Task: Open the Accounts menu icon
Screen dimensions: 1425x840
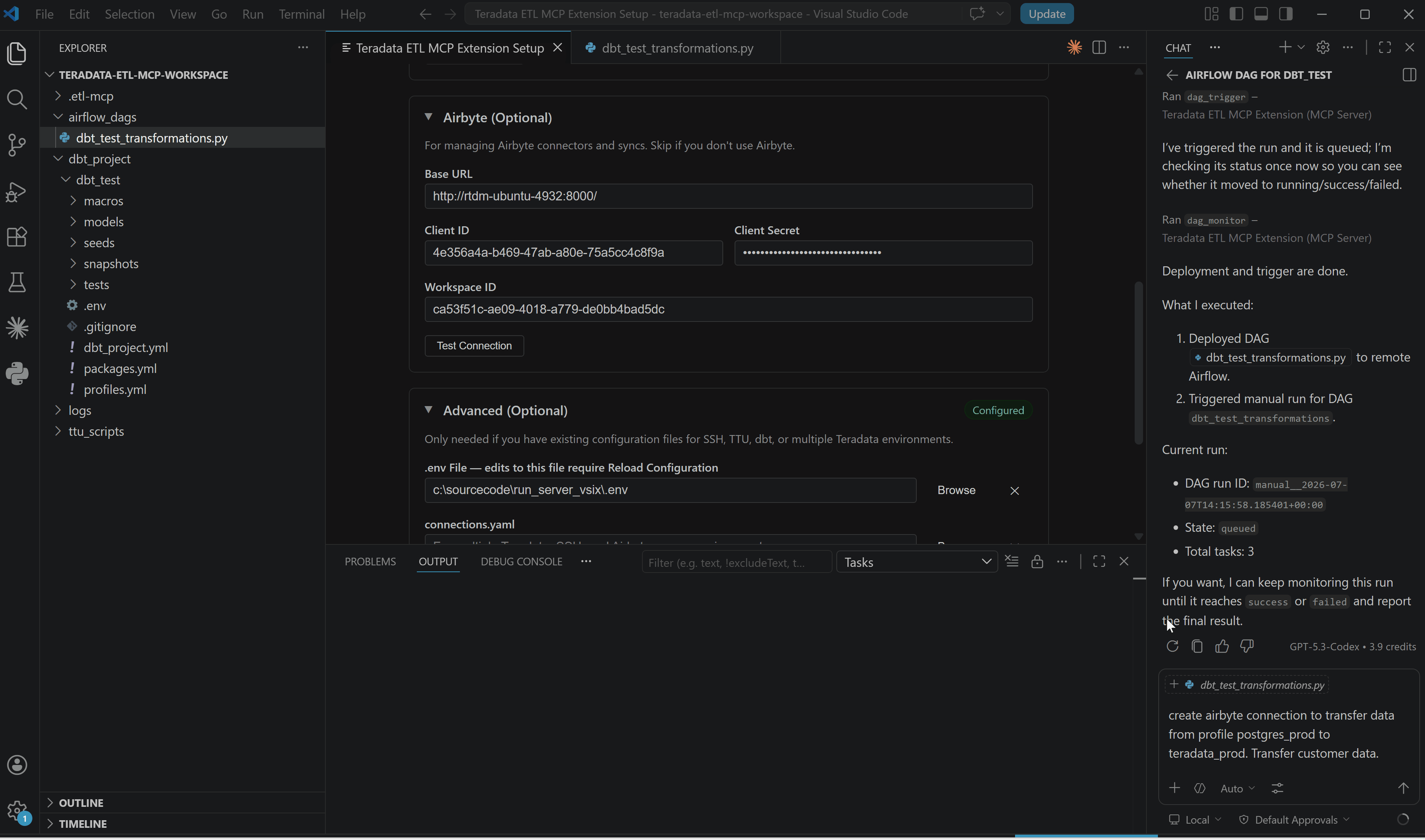Action: point(17,765)
